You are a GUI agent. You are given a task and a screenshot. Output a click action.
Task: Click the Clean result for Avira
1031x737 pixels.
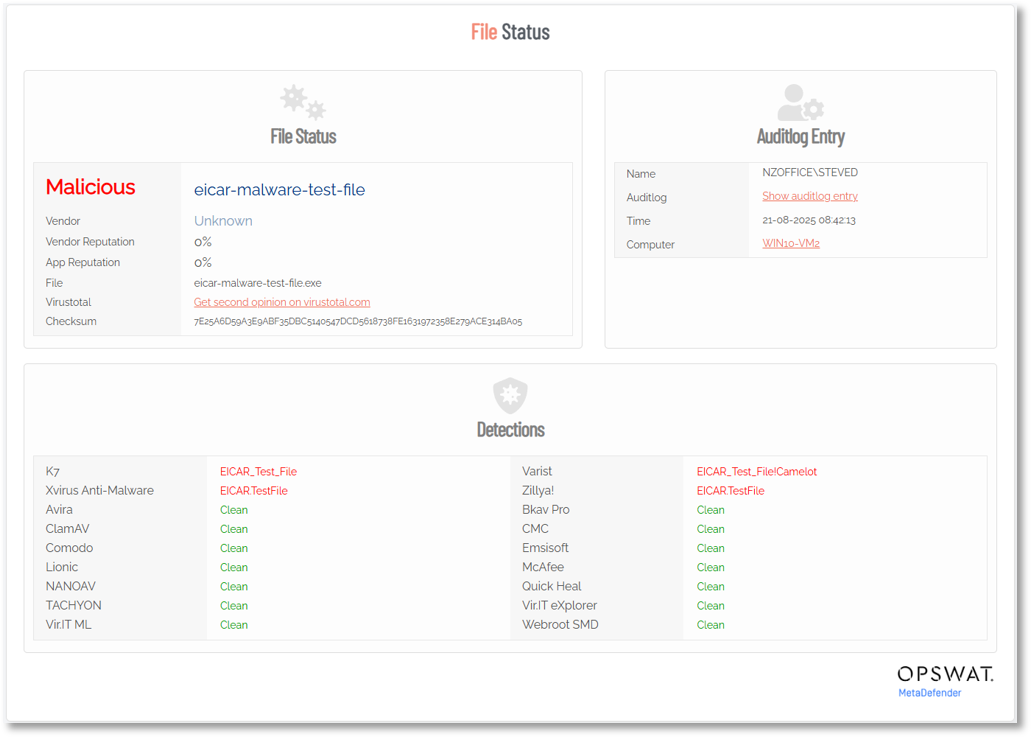pos(234,510)
